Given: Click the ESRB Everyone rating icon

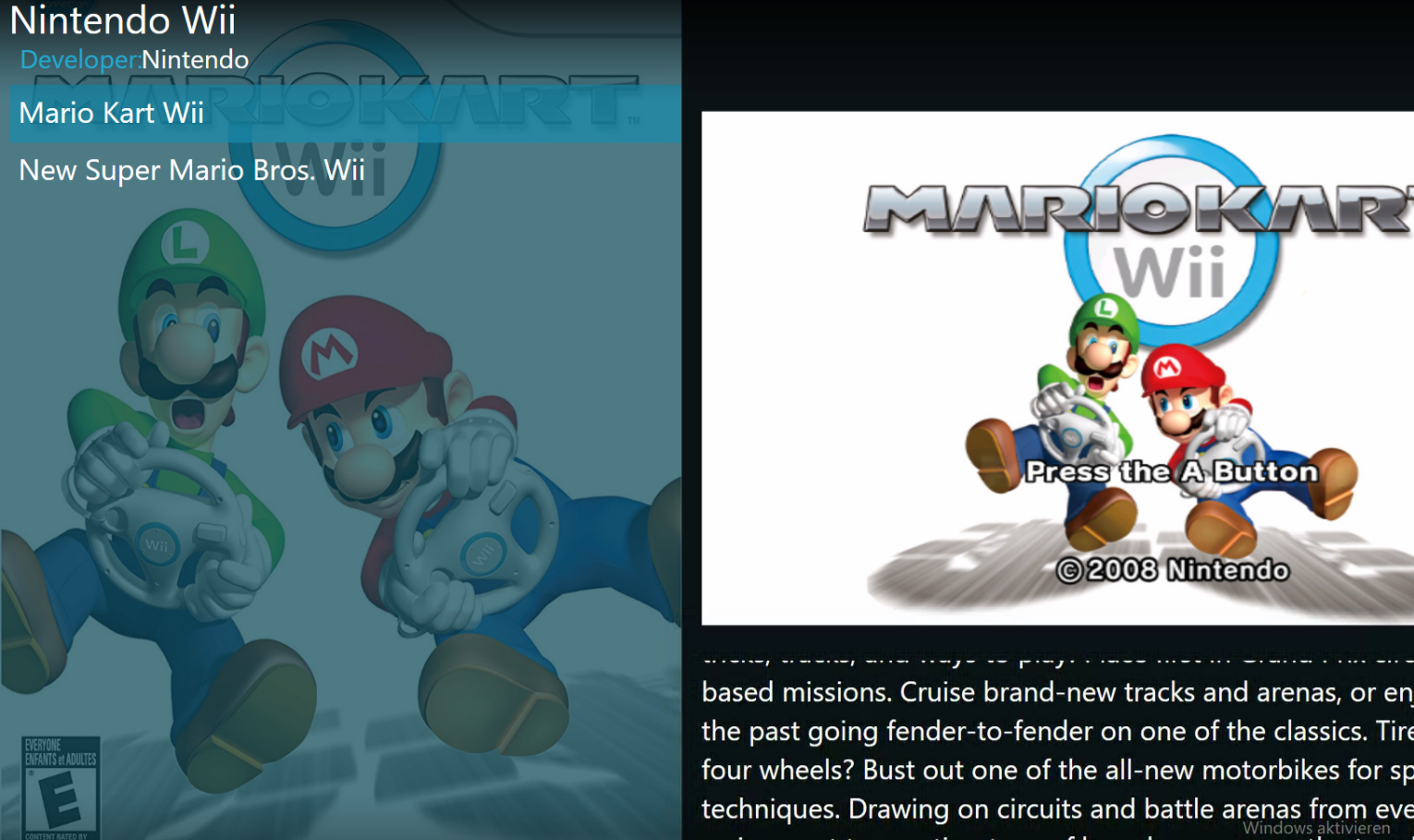Looking at the screenshot, I should pyautogui.click(x=60, y=787).
